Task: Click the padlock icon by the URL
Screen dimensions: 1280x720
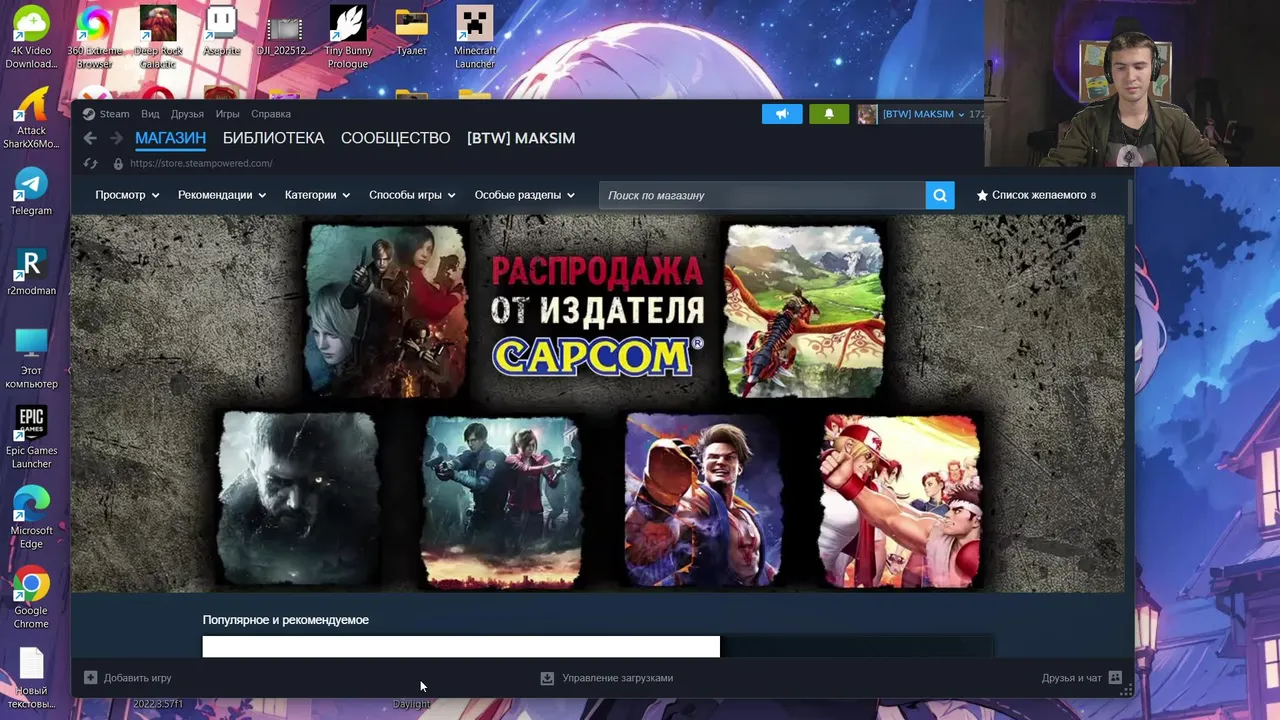Action: 118,163
